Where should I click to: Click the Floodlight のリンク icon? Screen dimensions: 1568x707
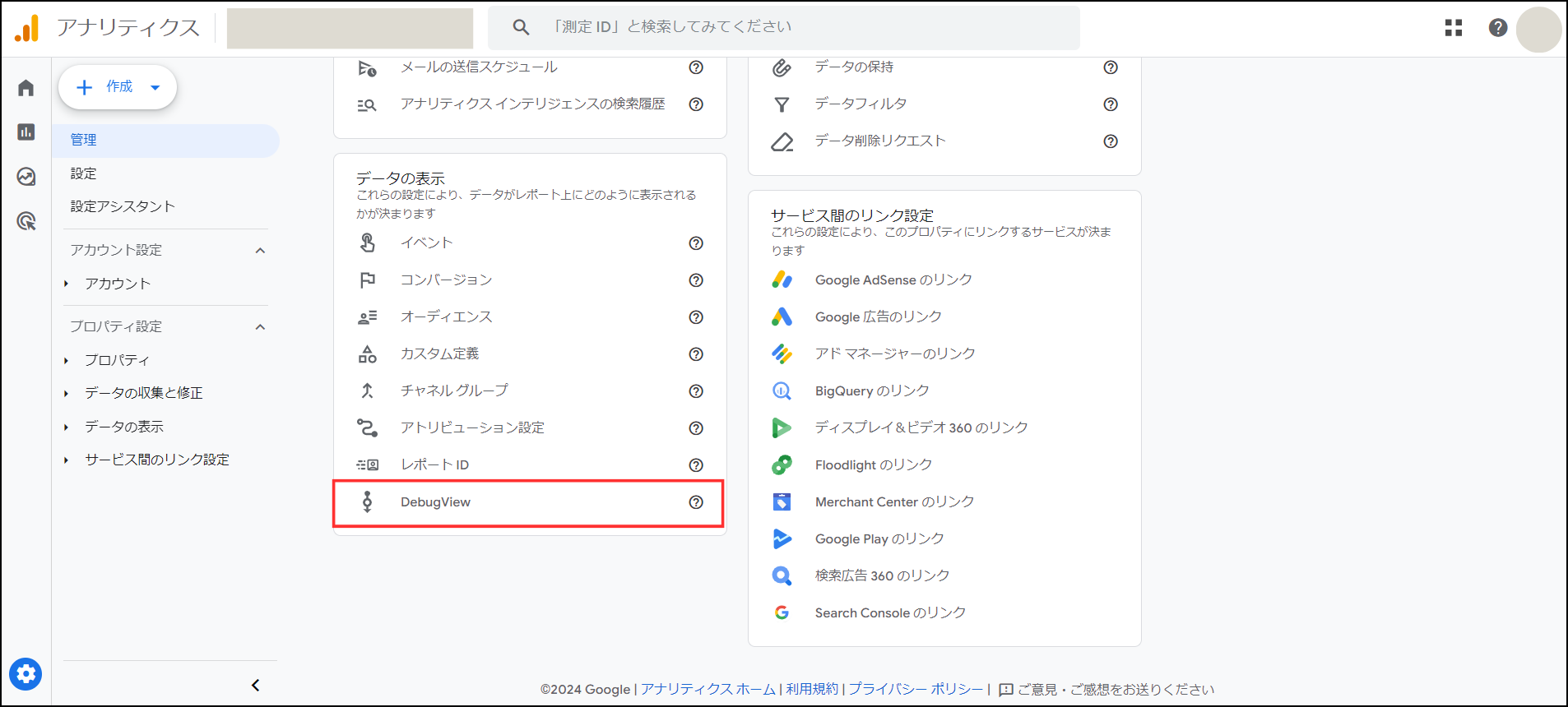782,464
